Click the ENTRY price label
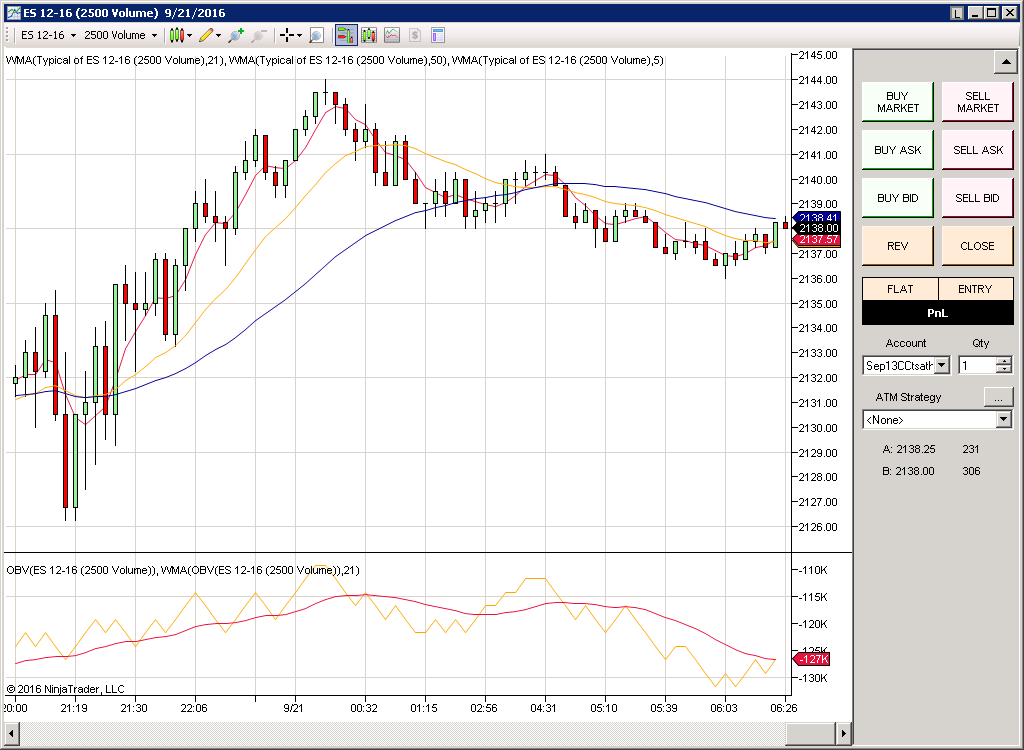This screenshot has height=750, width=1024. pos(975,289)
